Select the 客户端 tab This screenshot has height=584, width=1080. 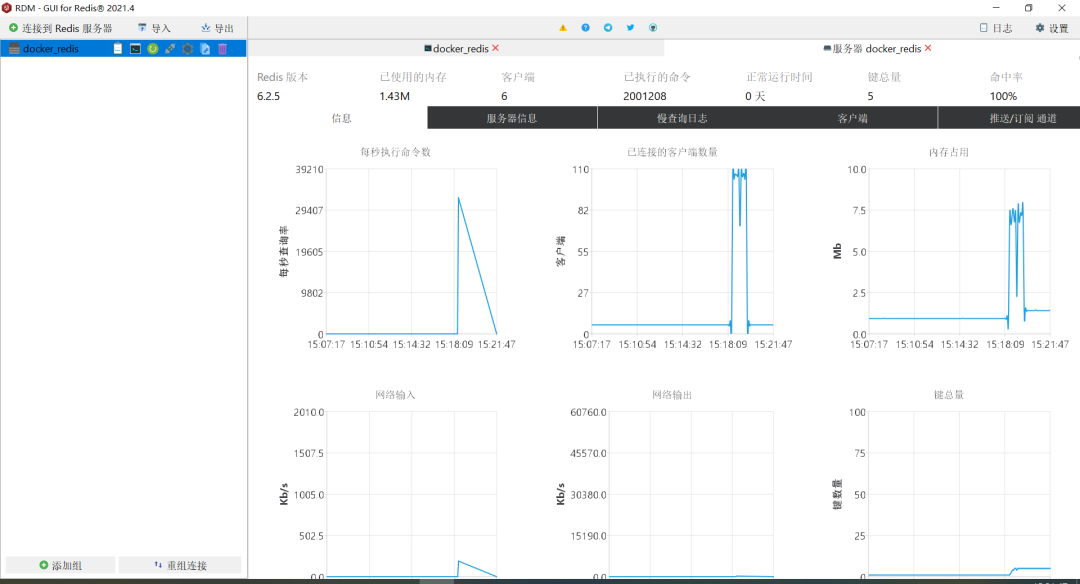click(852, 118)
